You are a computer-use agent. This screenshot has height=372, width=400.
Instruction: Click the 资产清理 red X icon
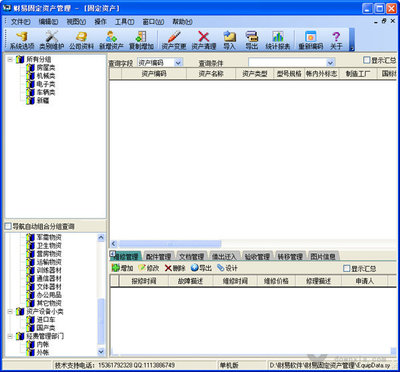click(204, 40)
